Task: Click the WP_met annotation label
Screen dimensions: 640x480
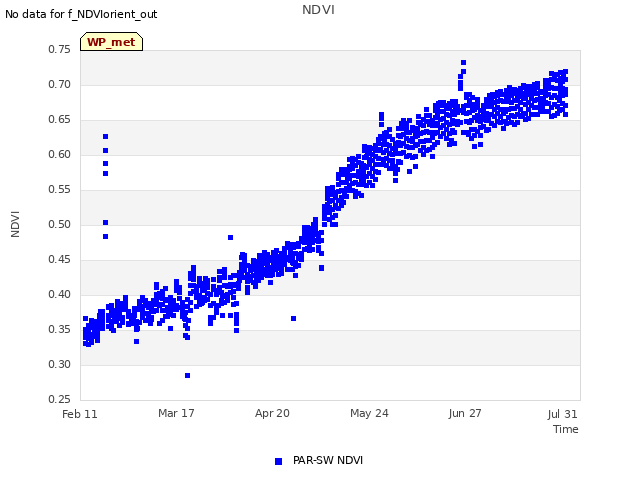Action: point(111,42)
